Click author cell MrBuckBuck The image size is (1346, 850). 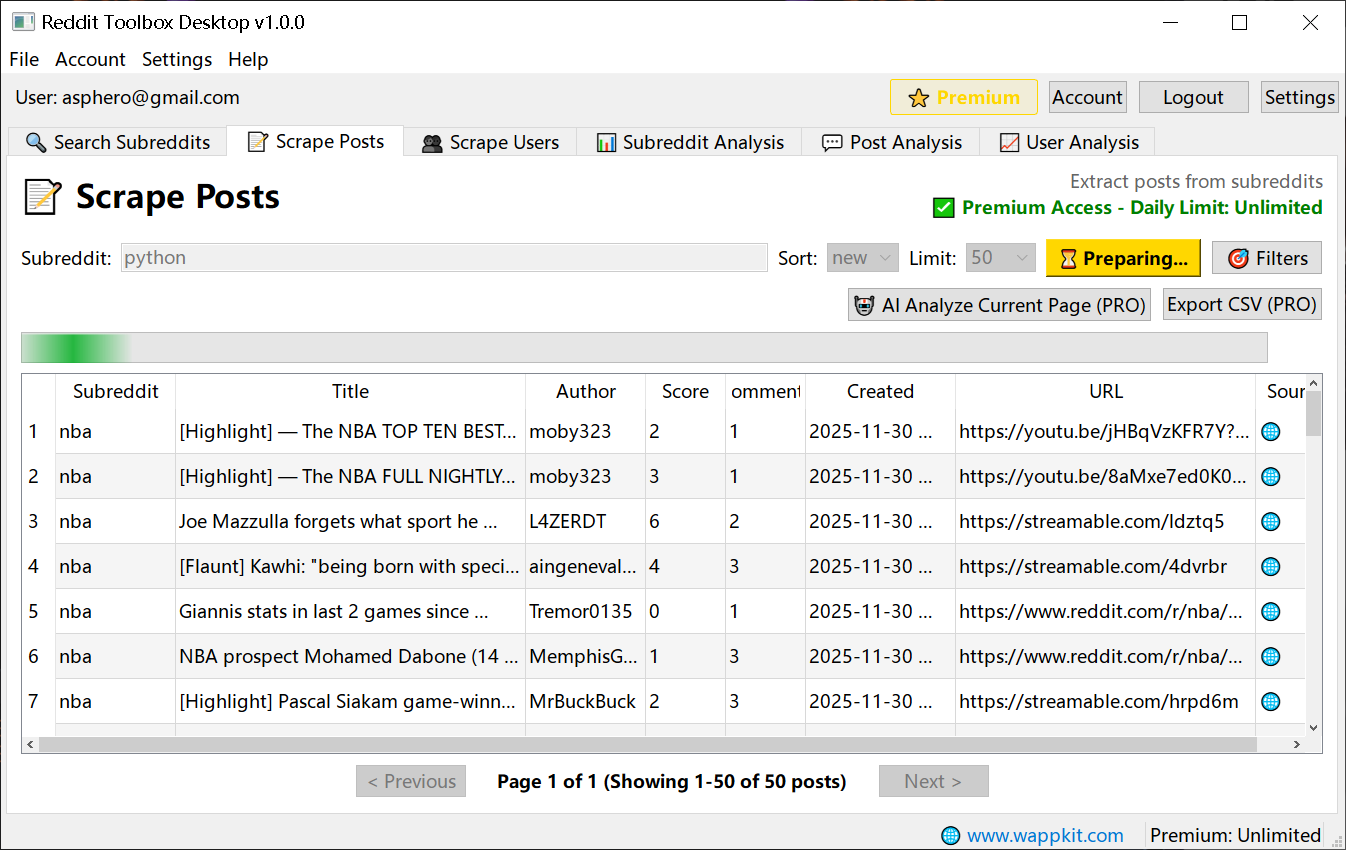(586, 701)
